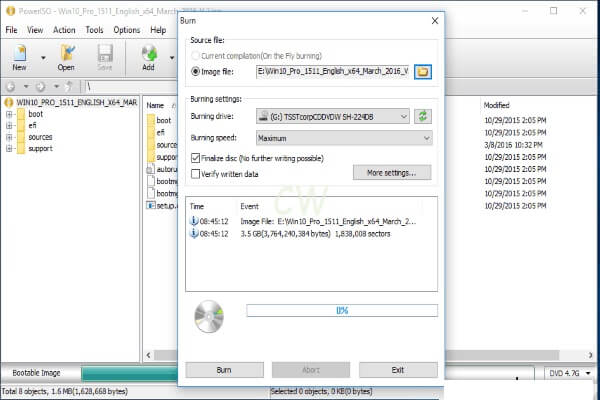The height and width of the screenshot is (400, 600).
Task: Click the file list horizontal scrollbar left arrow
Action: click(x=148, y=355)
